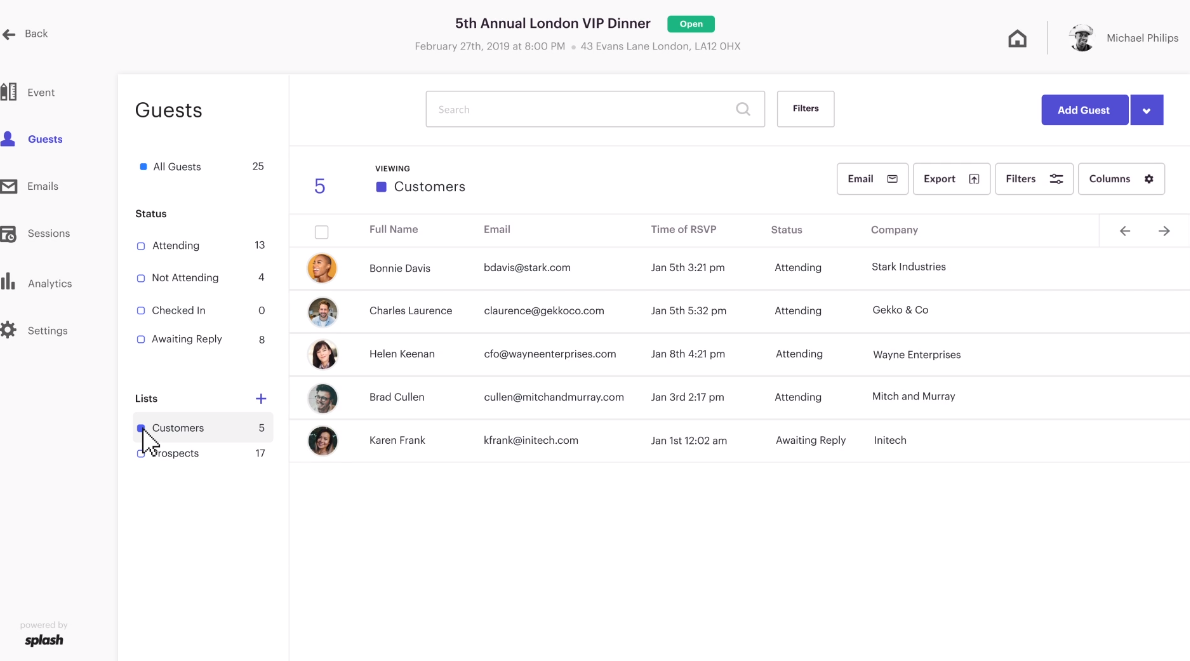Viewport: 1190px width, 661px height.
Task: Click the home icon in header
Action: click(x=1017, y=39)
